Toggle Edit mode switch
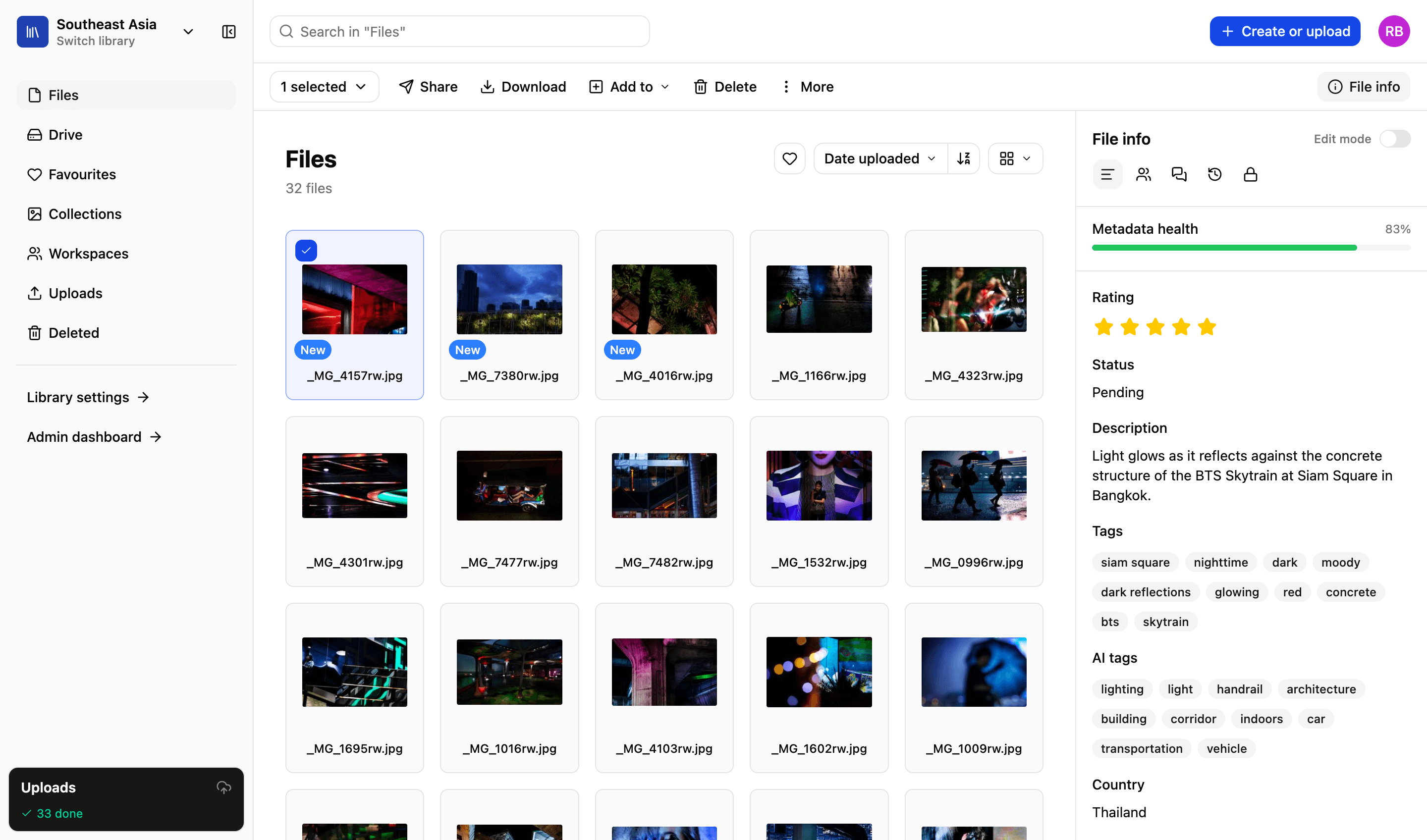 click(1395, 139)
